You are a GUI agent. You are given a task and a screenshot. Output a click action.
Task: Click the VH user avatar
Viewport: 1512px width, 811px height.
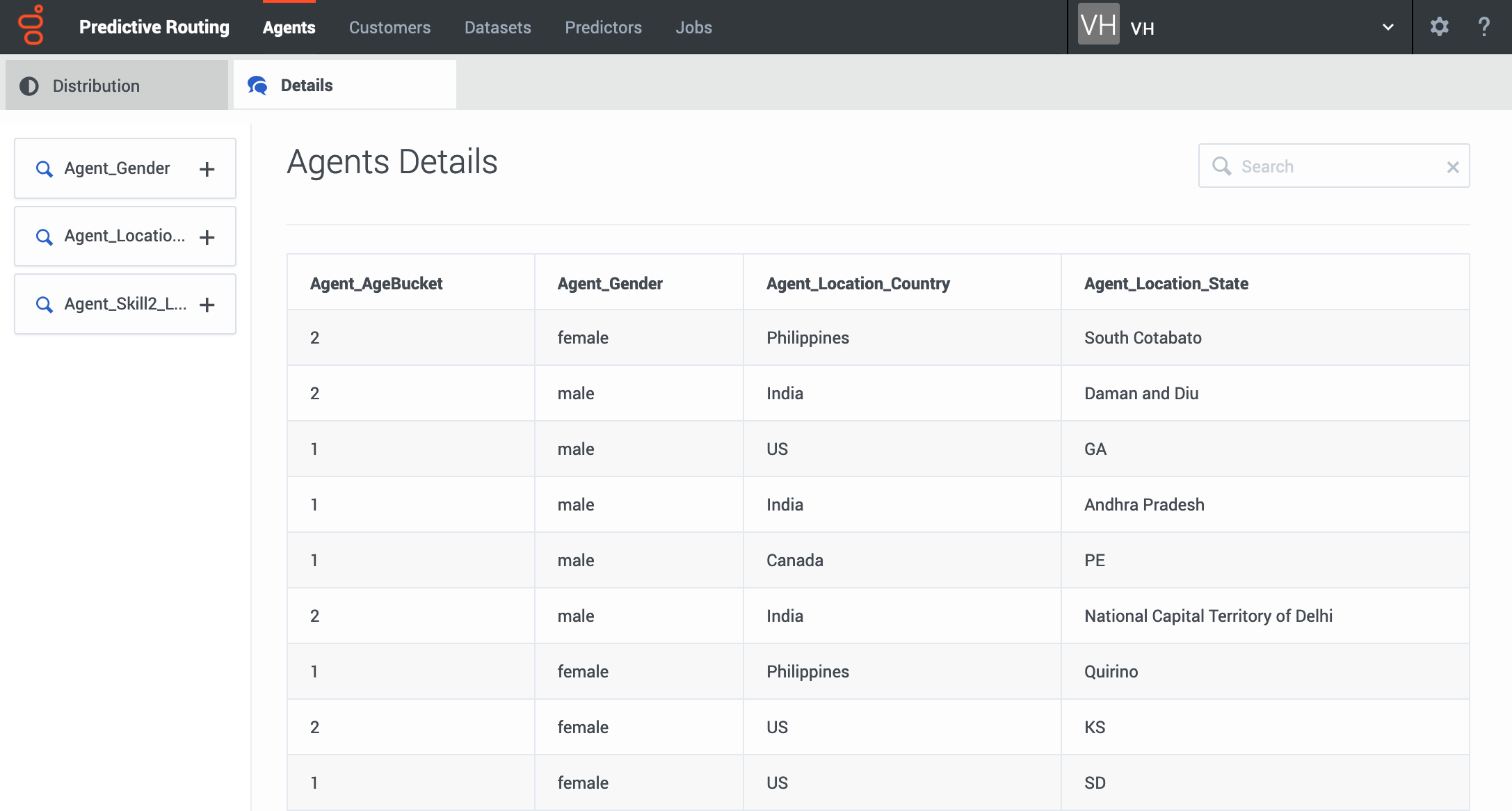click(1098, 24)
